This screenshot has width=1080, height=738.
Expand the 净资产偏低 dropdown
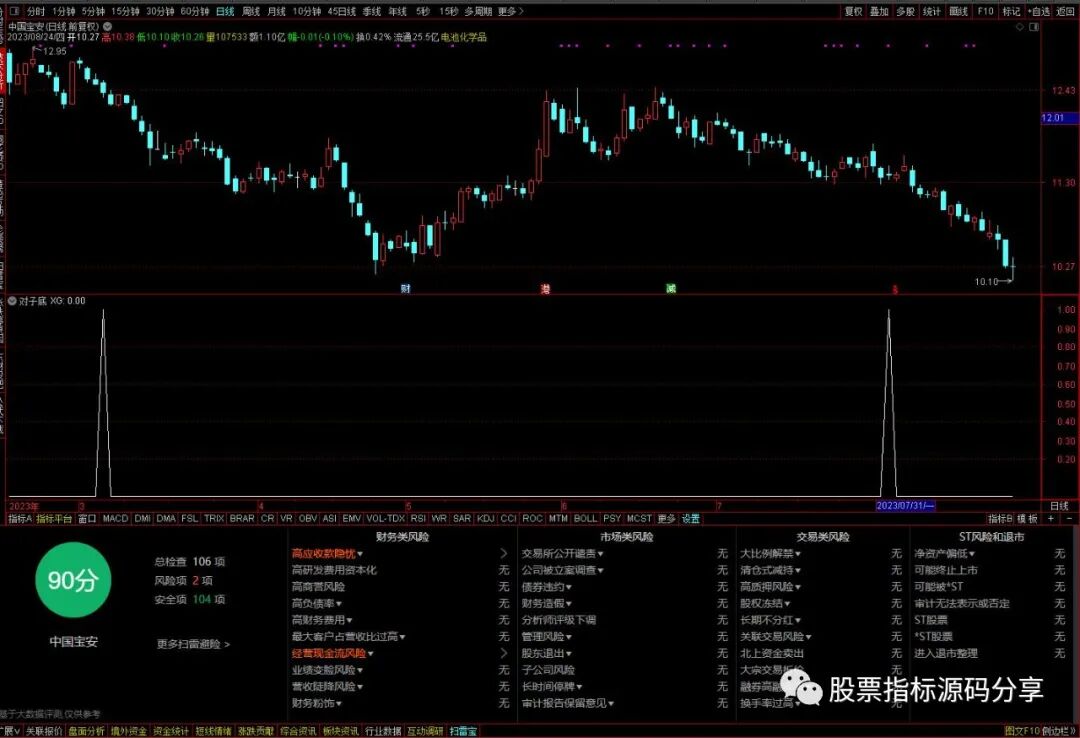tap(944, 553)
